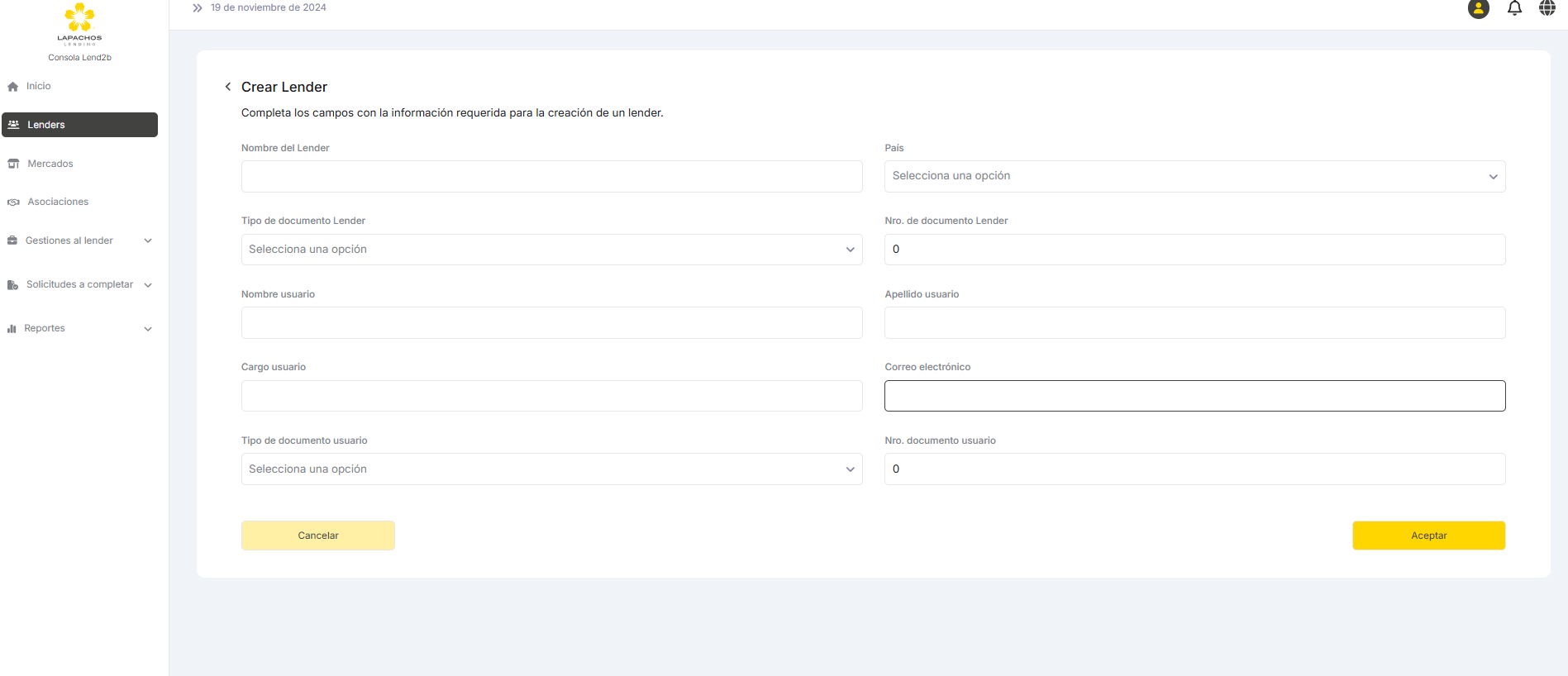This screenshot has width=1568, height=676.
Task: Go to Asociaciones in sidebar
Action: pos(58,202)
